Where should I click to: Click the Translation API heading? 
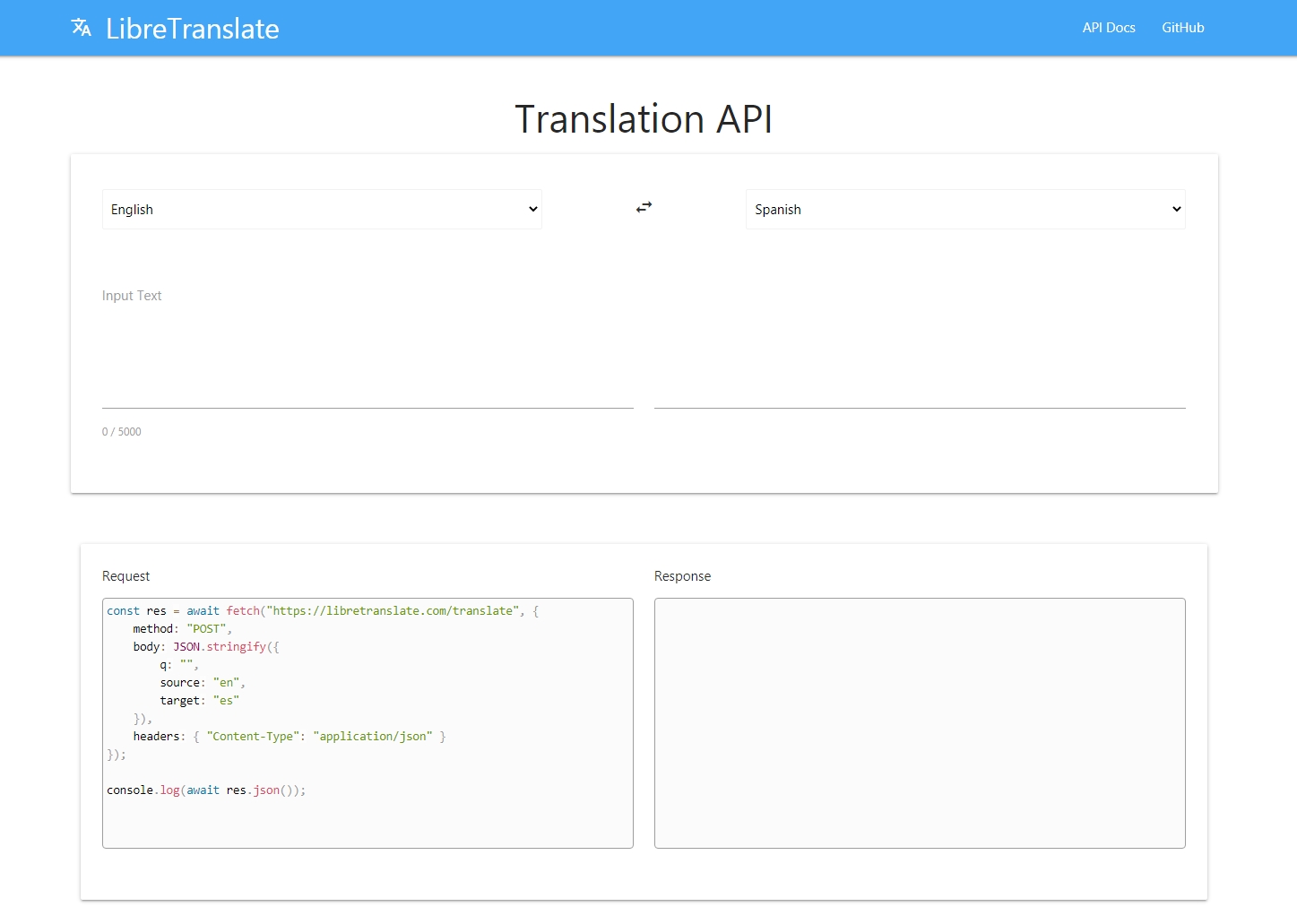644,119
